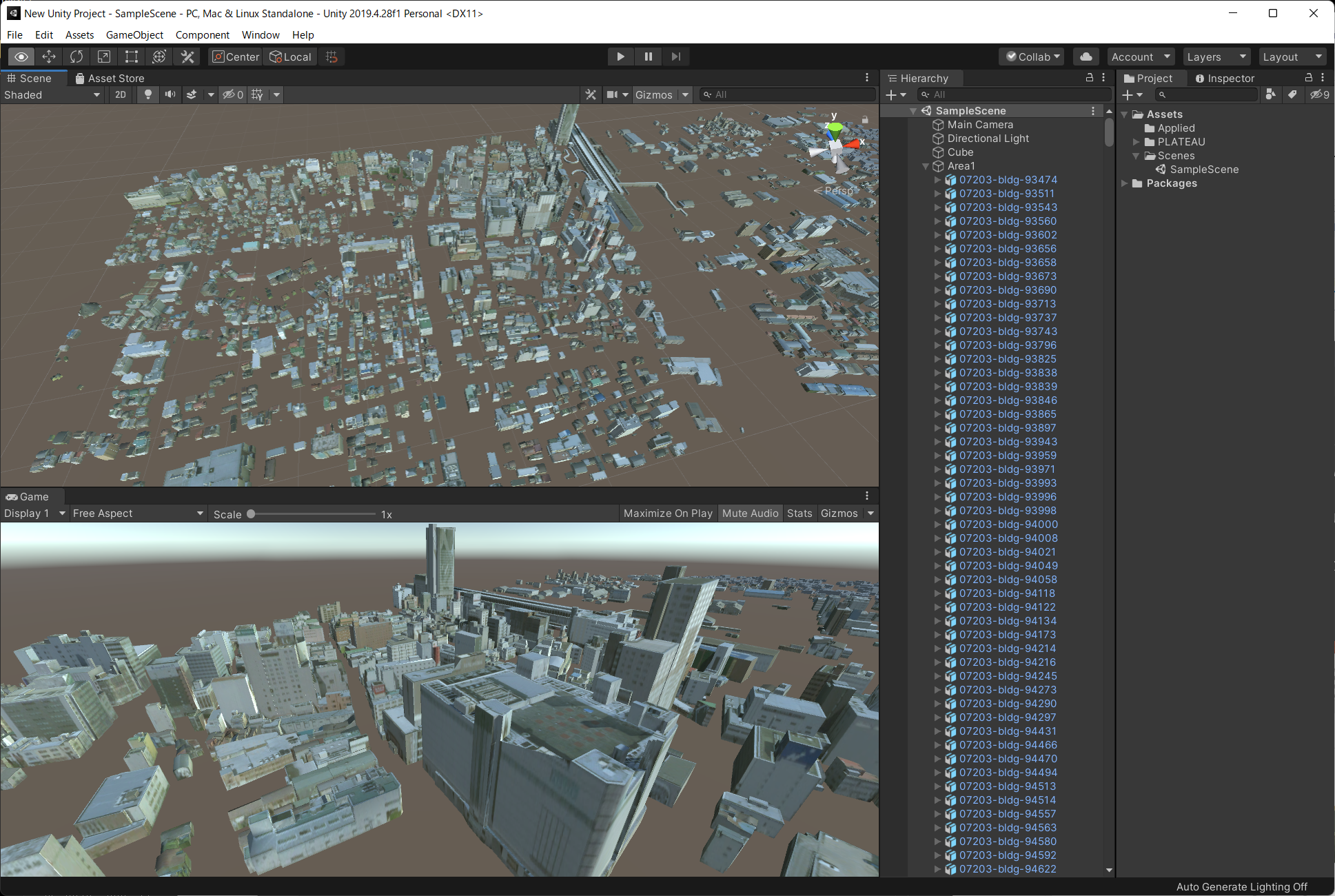Switch to the Asset Store tab

tap(110, 78)
